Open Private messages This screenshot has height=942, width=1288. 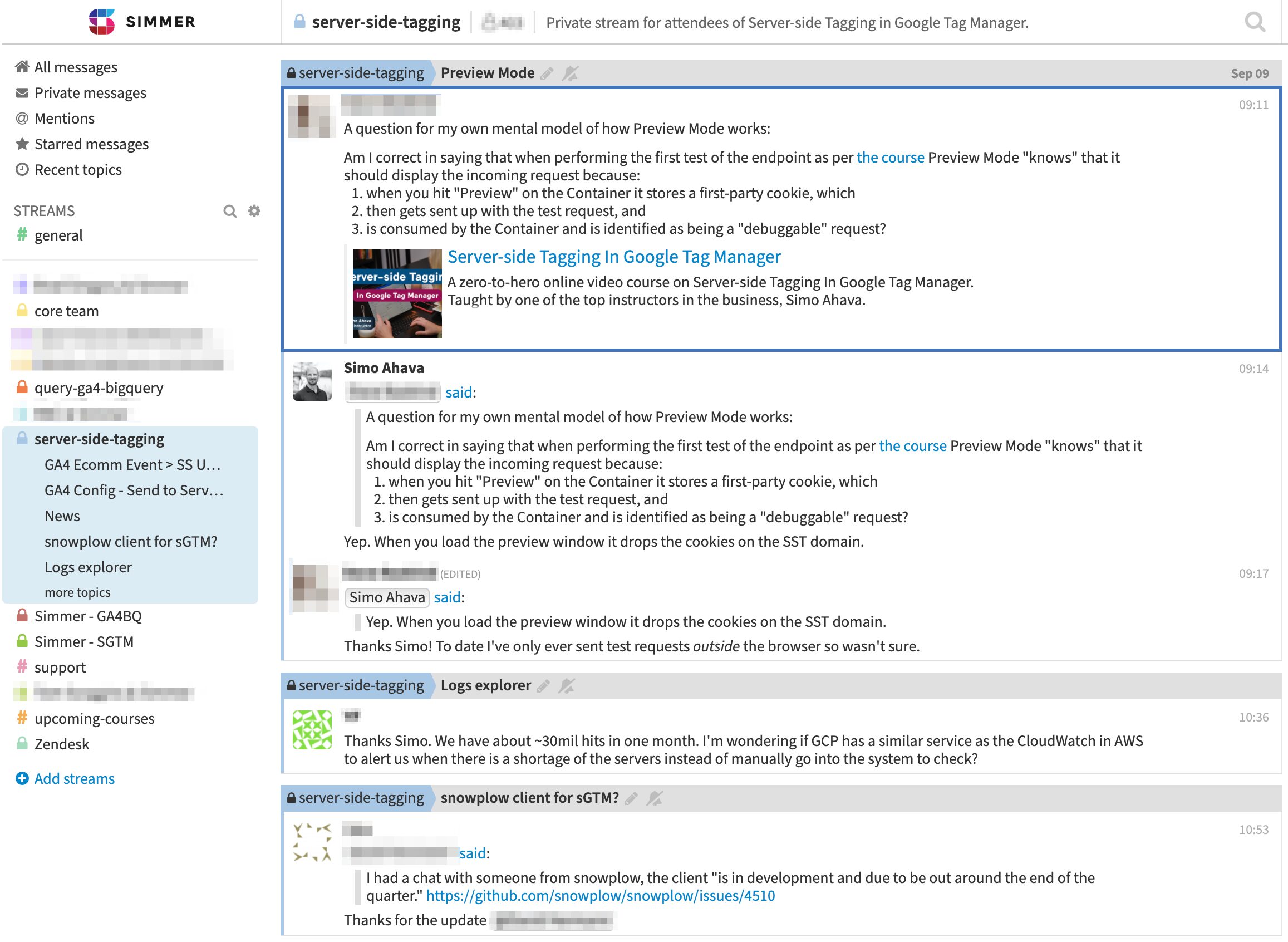[x=90, y=93]
